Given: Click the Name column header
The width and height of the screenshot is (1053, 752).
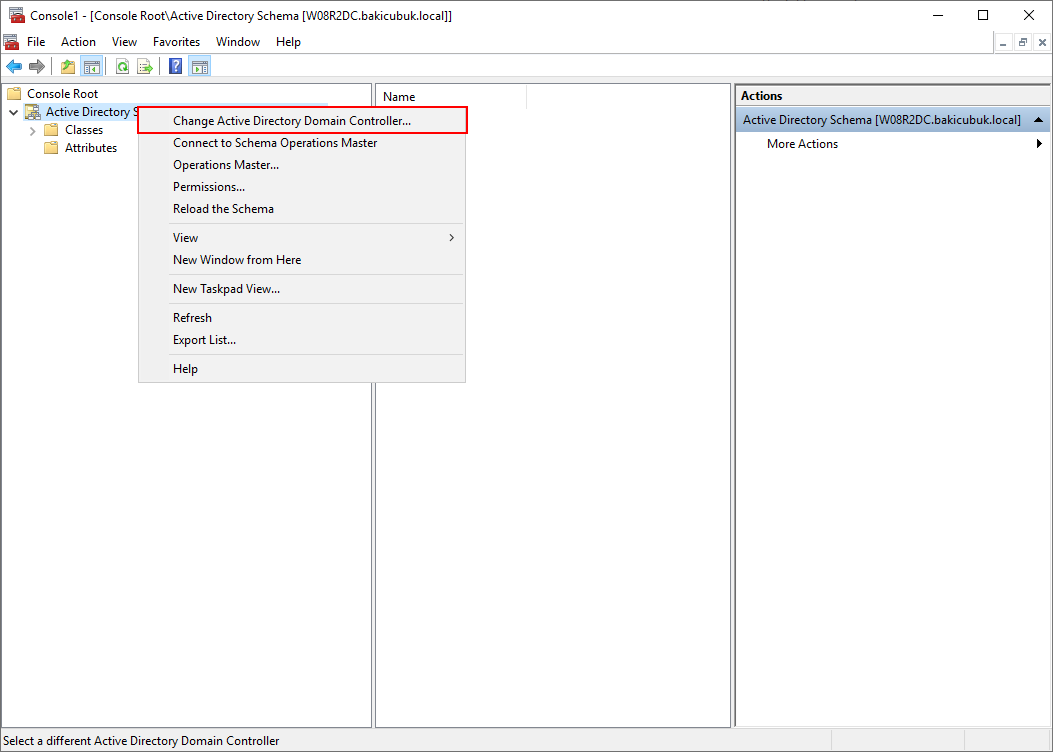Looking at the screenshot, I should coord(451,97).
